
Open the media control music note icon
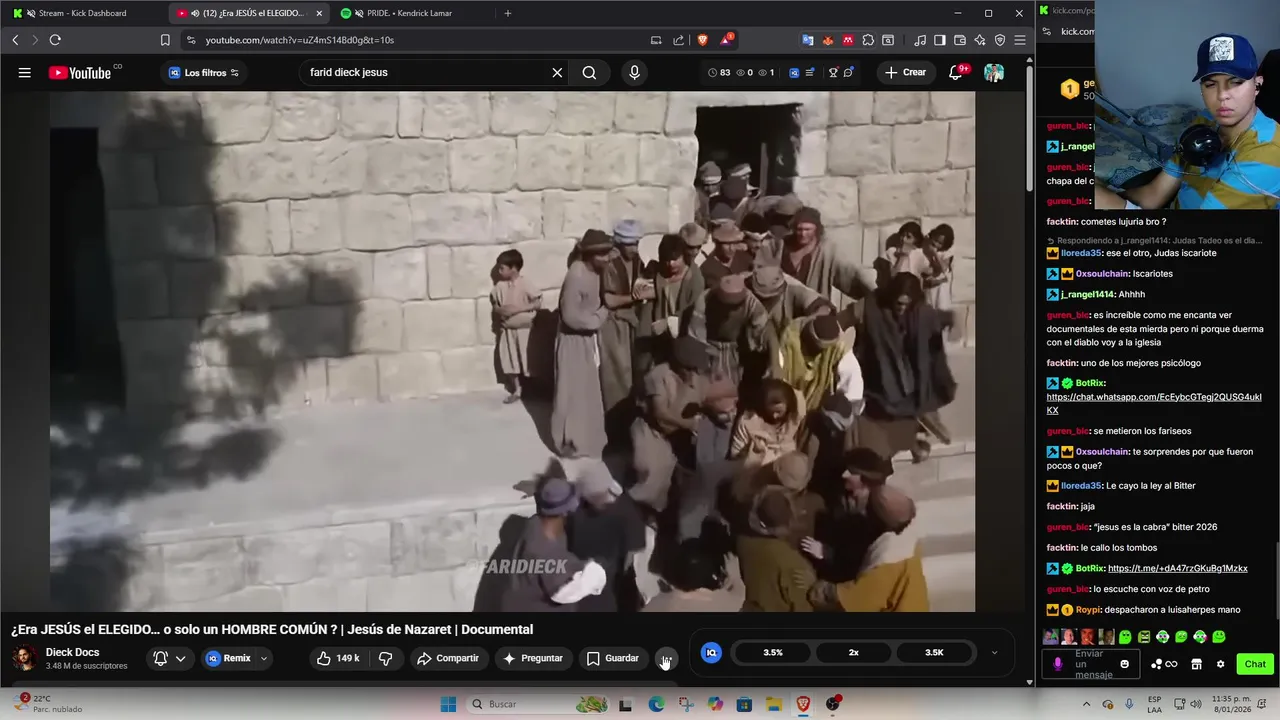click(x=920, y=40)
